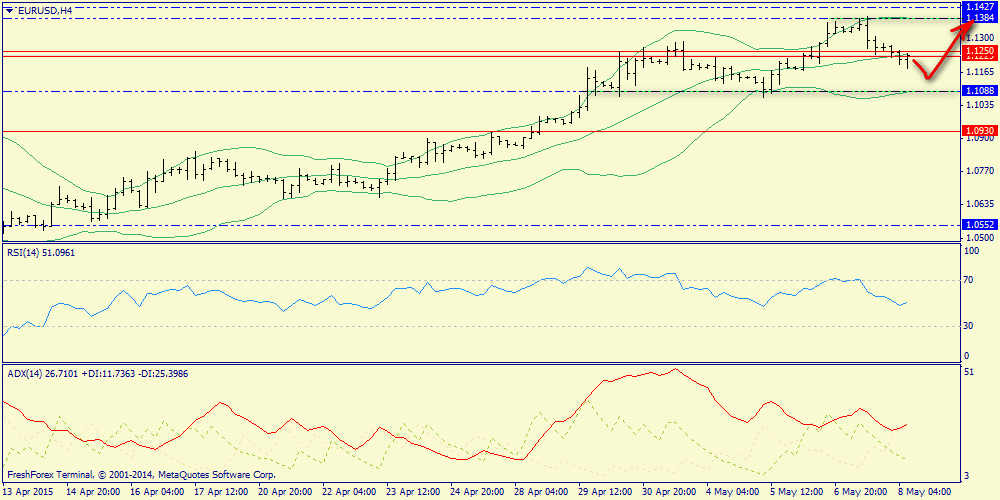Click the 1.1427 blue price label
Screen dimensions: 1000x500
[978, 6]
